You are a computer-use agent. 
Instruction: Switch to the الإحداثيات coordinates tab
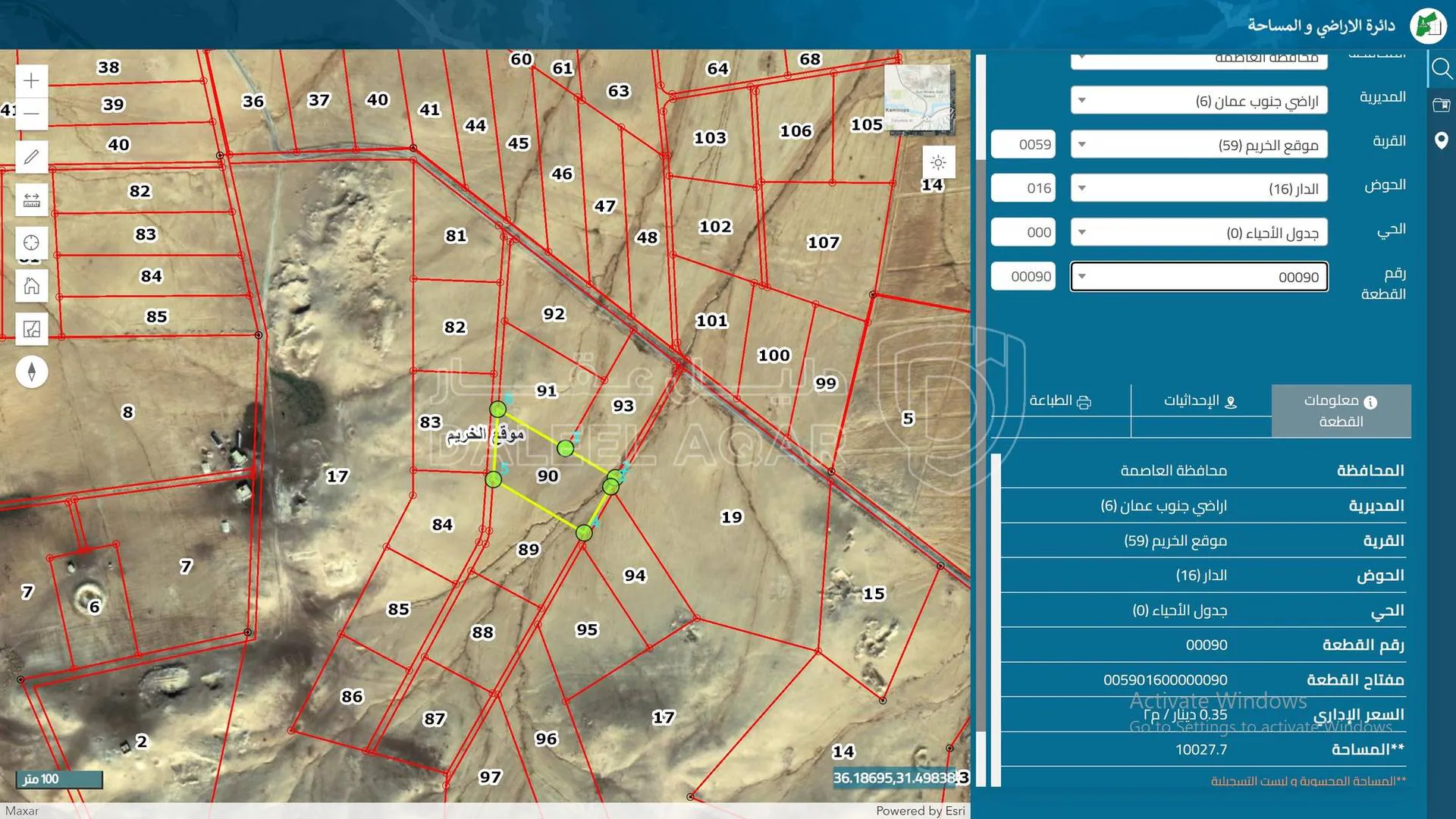pos(1200,401)
